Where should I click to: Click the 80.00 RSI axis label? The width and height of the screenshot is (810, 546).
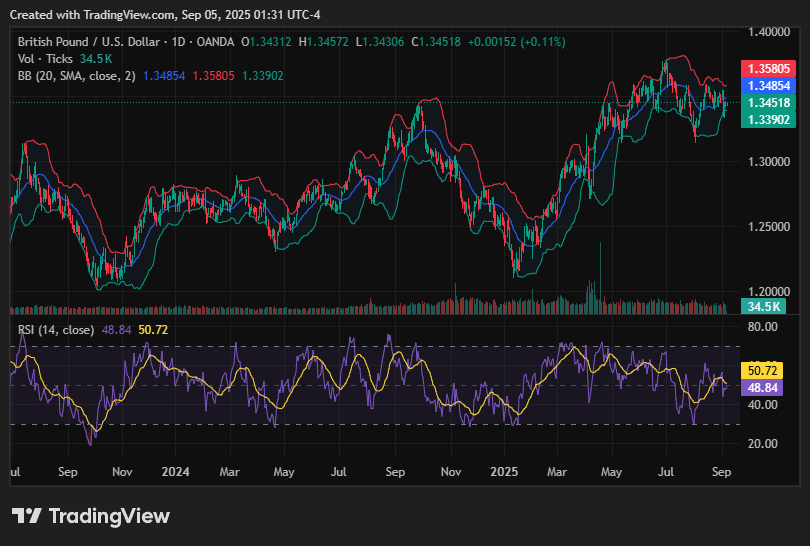point(762,327)
